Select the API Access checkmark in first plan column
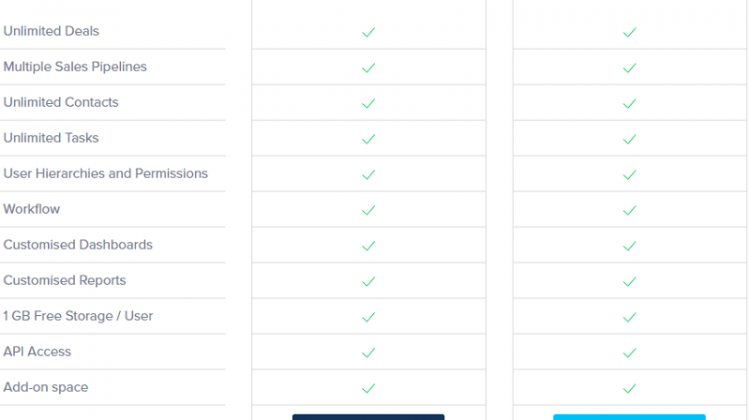This screenshot has height=420, width=750. [368, 353]
